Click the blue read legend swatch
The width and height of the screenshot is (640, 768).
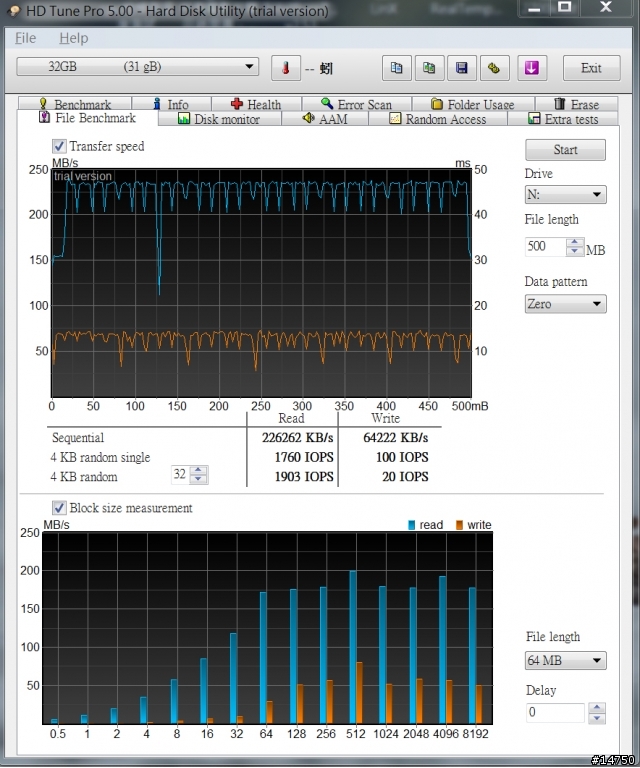(x=411, y=525)
